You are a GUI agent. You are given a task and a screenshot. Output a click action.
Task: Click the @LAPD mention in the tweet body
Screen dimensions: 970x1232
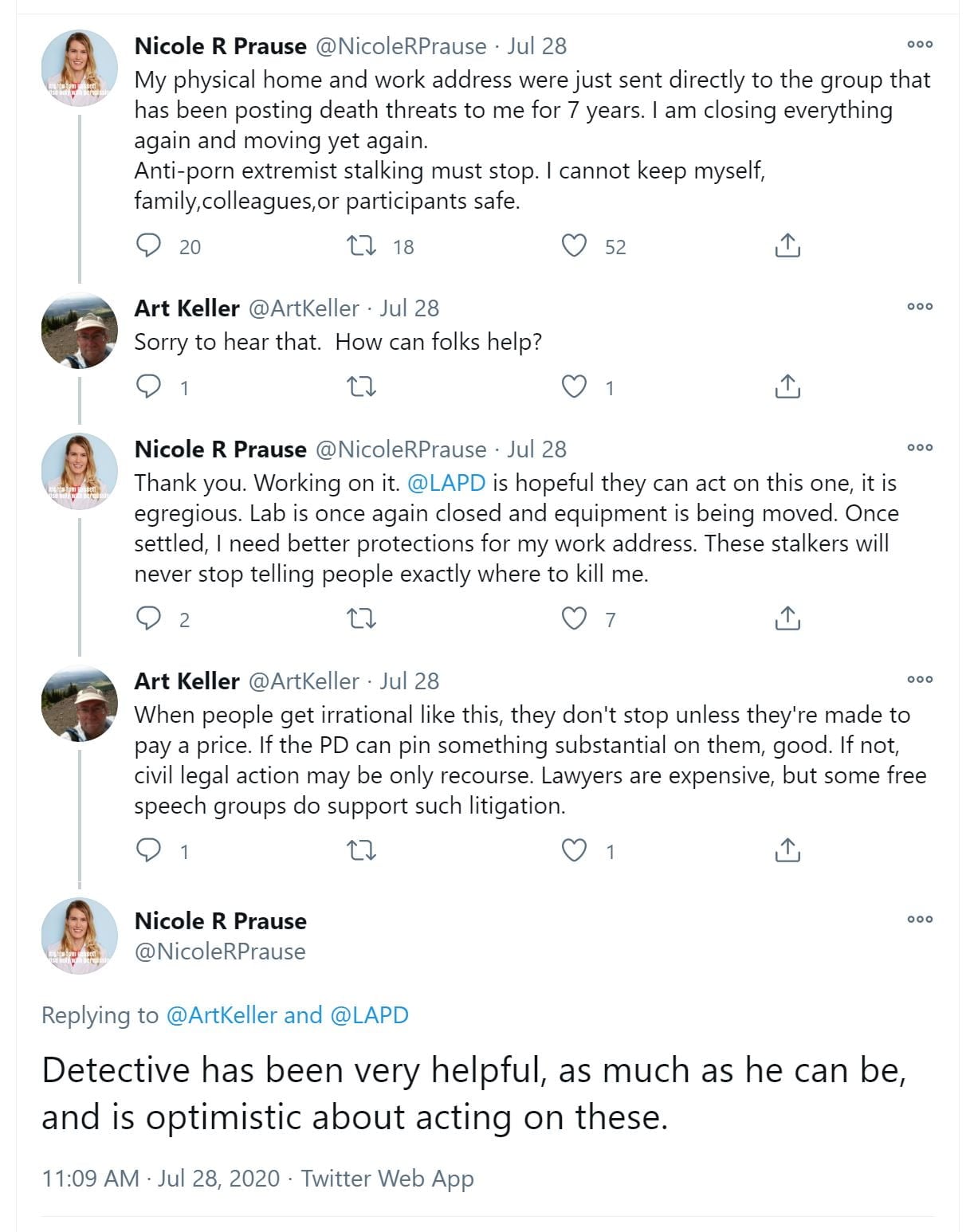pos(446,483)
